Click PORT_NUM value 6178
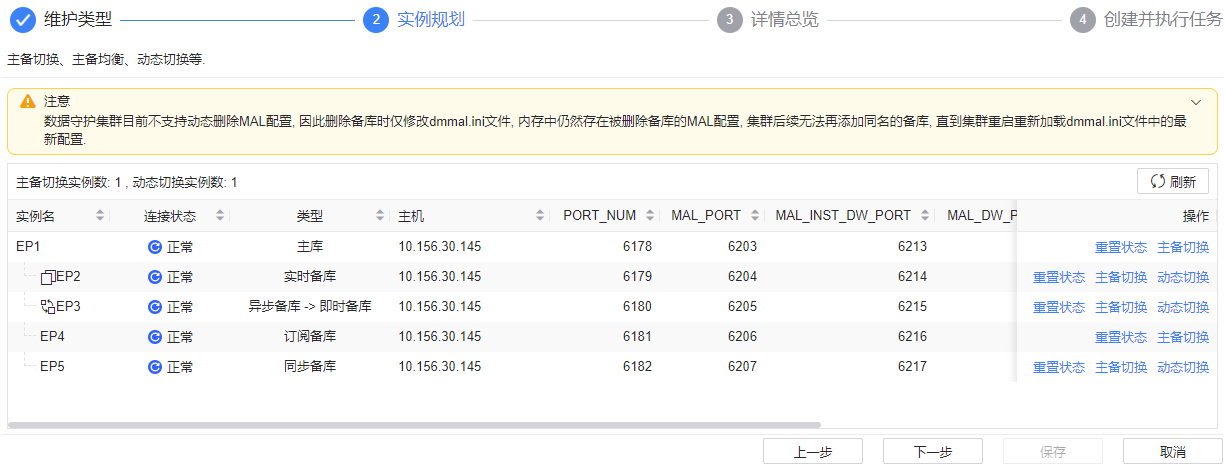1225x466 pixels. [x=637, y=247]
